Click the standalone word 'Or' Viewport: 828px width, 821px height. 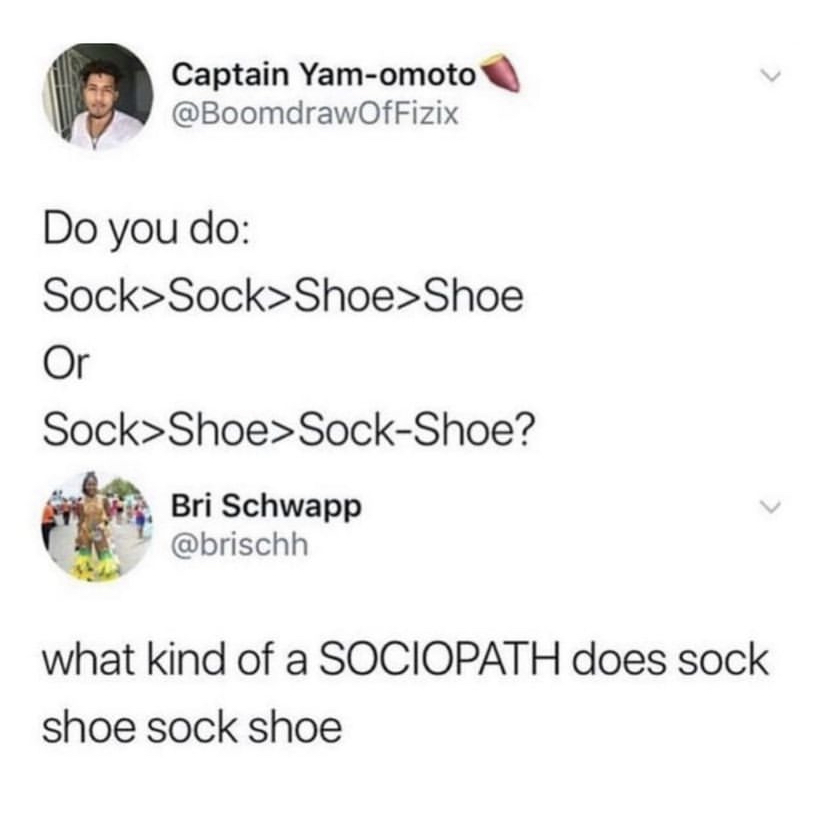click(67, 363)
